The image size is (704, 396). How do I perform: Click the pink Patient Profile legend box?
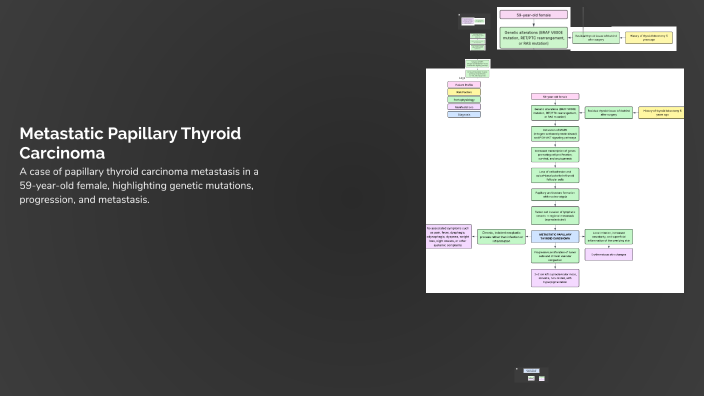(464, 84)
